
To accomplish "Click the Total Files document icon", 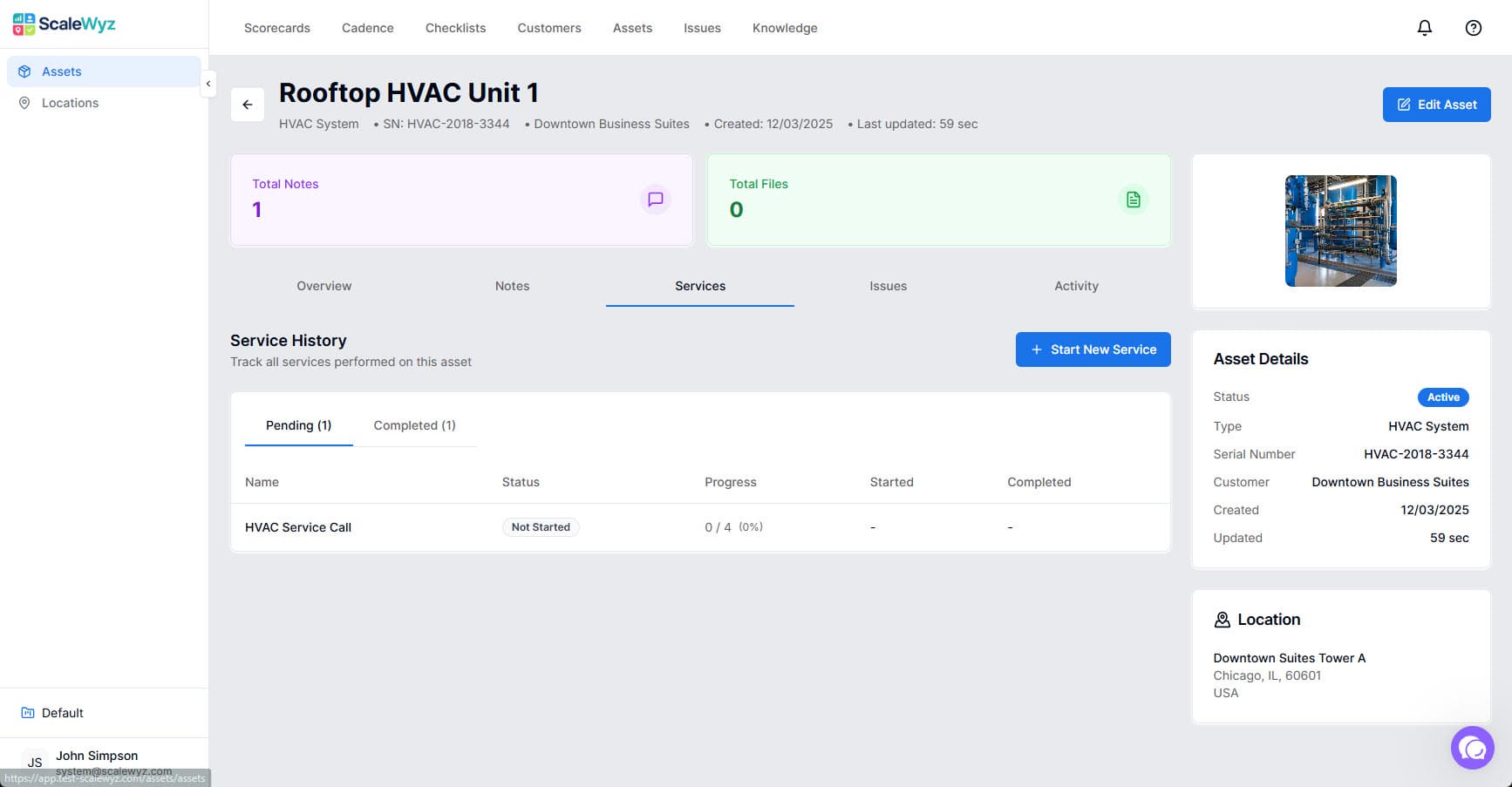I will coord(1133,200).
